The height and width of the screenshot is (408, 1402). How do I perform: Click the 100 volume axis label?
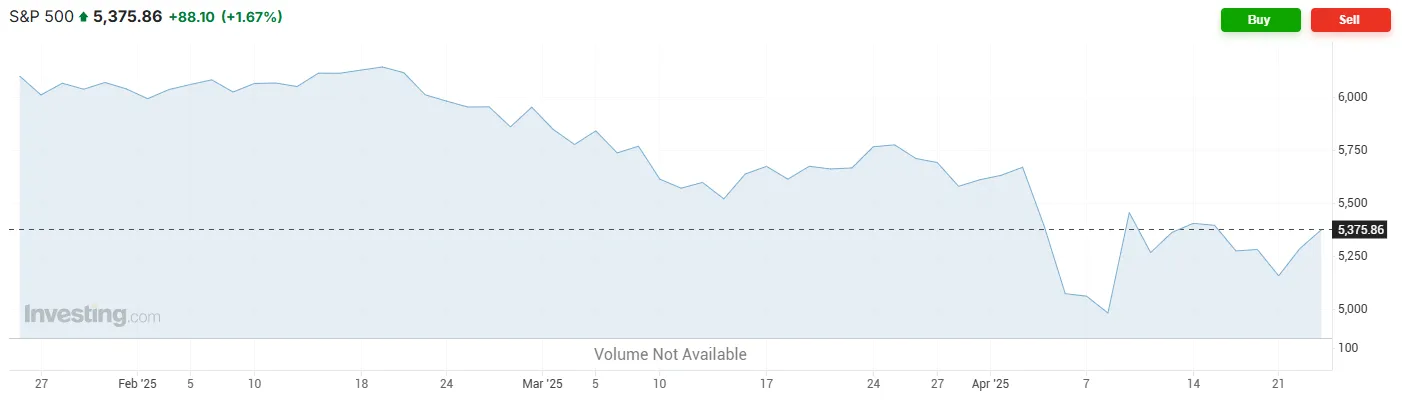tap(1349, 348)
